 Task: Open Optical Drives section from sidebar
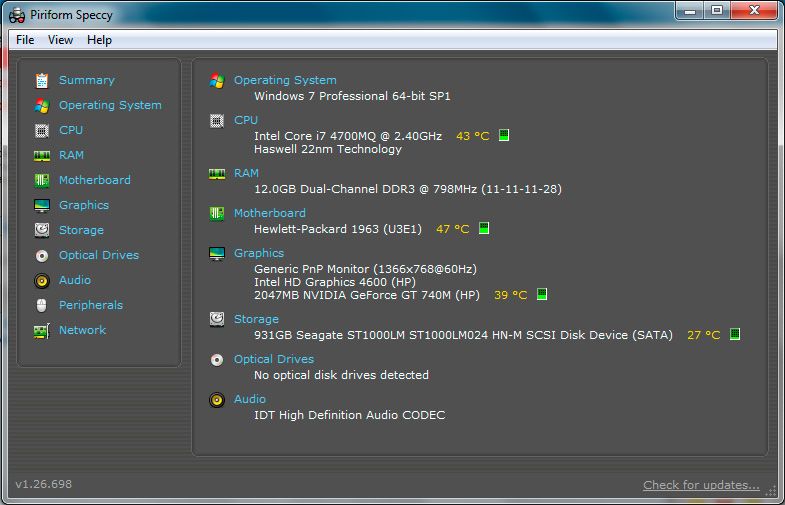pos(99,255)
